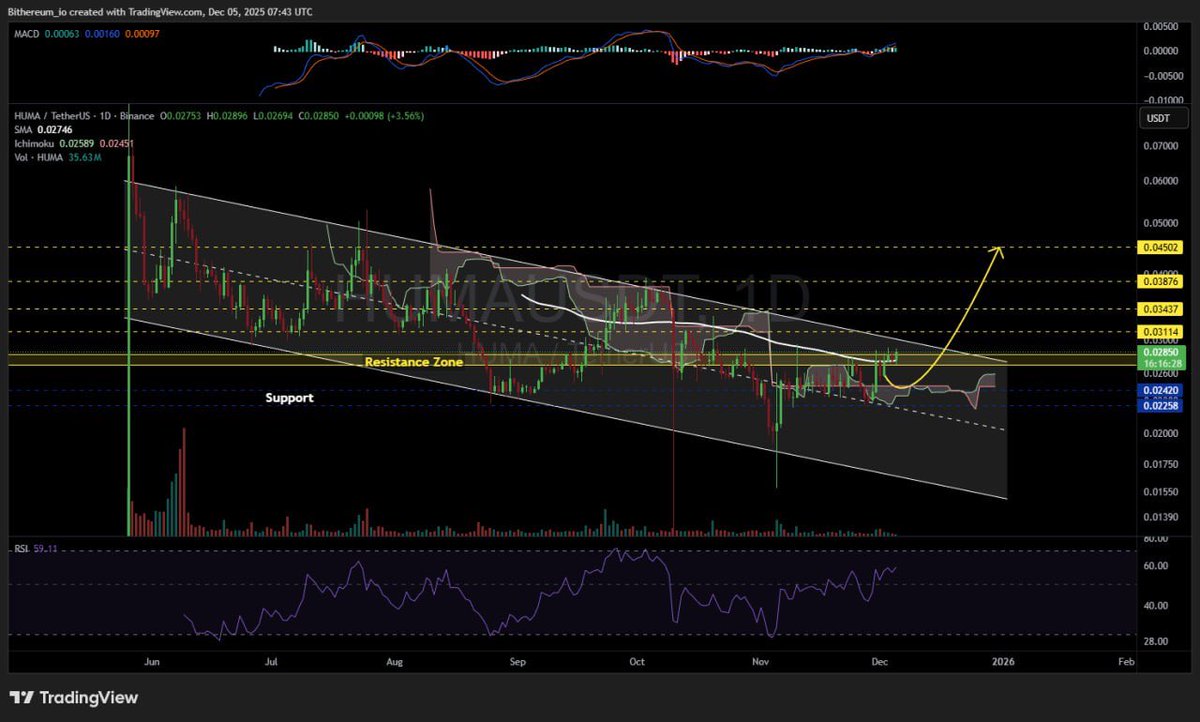Click the 0.01750 price axis label
Screen dimensions: 1200x722
click(1159, 464)
